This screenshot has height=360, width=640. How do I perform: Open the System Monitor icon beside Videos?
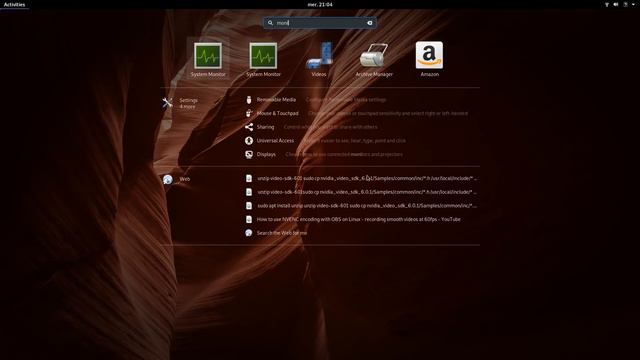tap(263, 58)
